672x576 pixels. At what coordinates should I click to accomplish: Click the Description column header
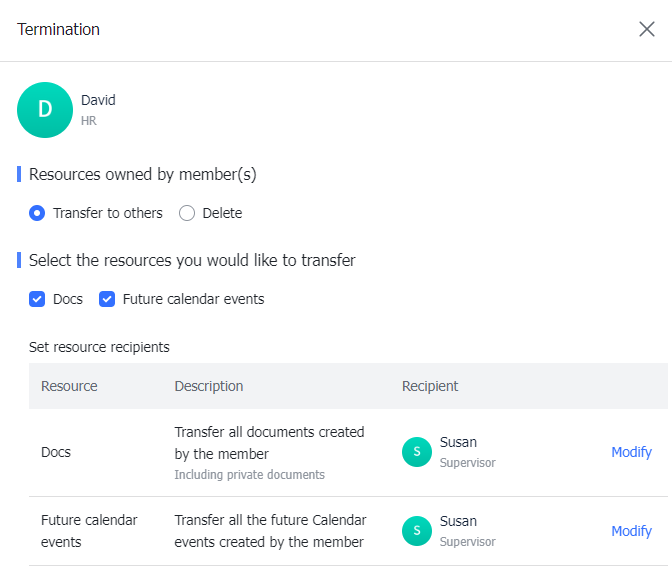209,386
